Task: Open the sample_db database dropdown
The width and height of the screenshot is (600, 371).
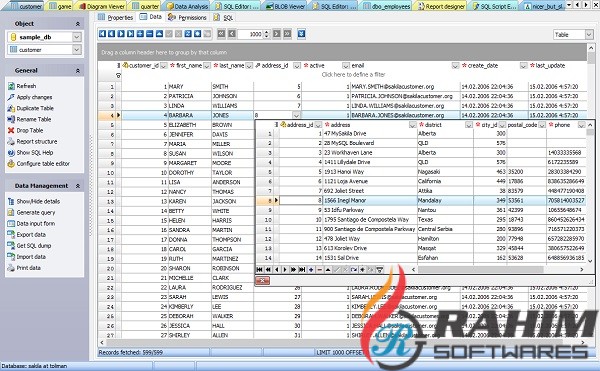Action: pyautogui.click(x=77, y=37)
